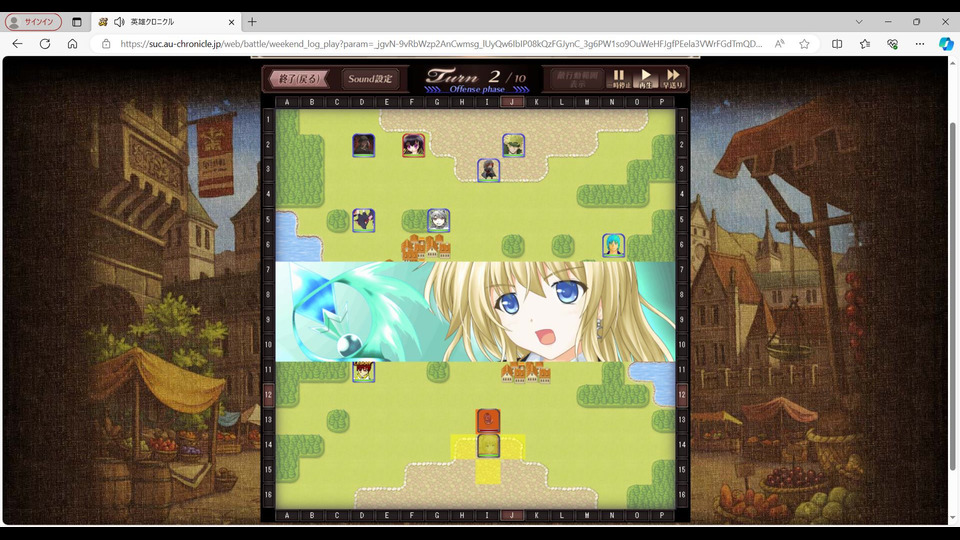960x540 pixels.
Task: Select the teal-haired unit at N6
Action: (x=613, y=246)
